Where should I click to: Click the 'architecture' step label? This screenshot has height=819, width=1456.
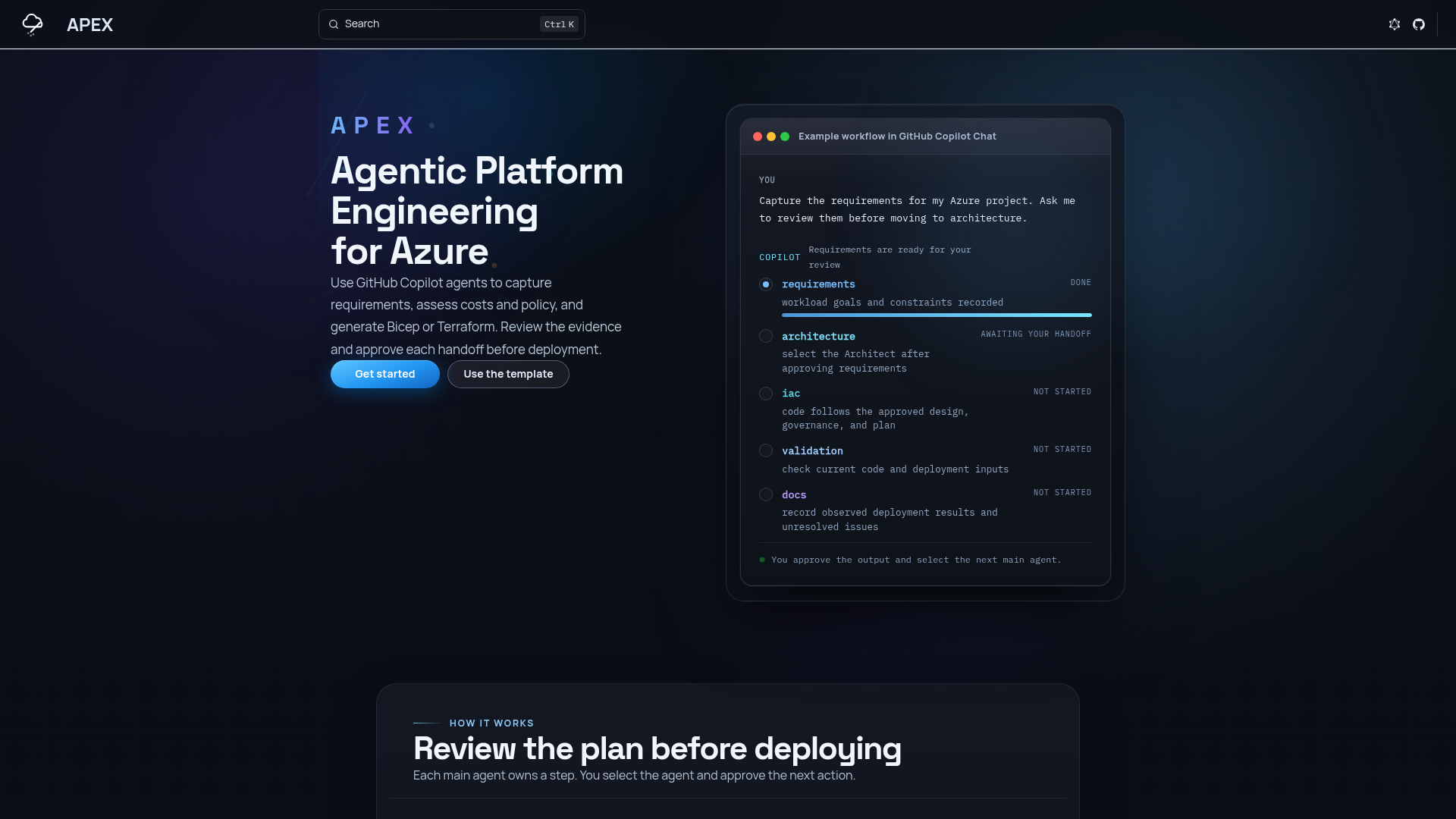pos(818,336)
